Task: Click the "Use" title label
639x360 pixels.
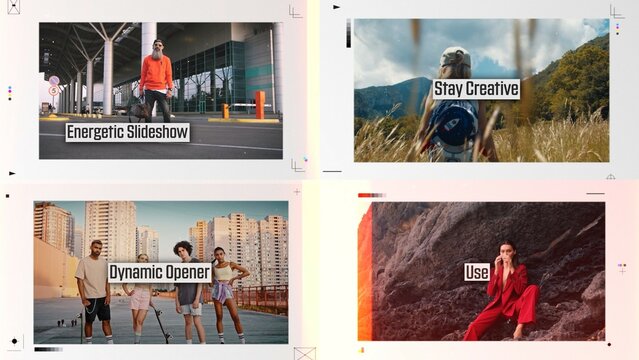Action: [x=477, y=272]
